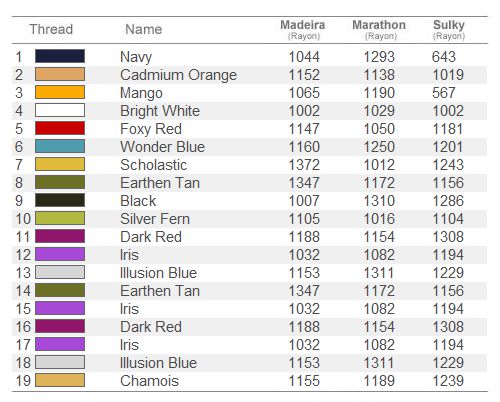Click the Mango color swatch

pyautogui.click(x=60, y=92)
